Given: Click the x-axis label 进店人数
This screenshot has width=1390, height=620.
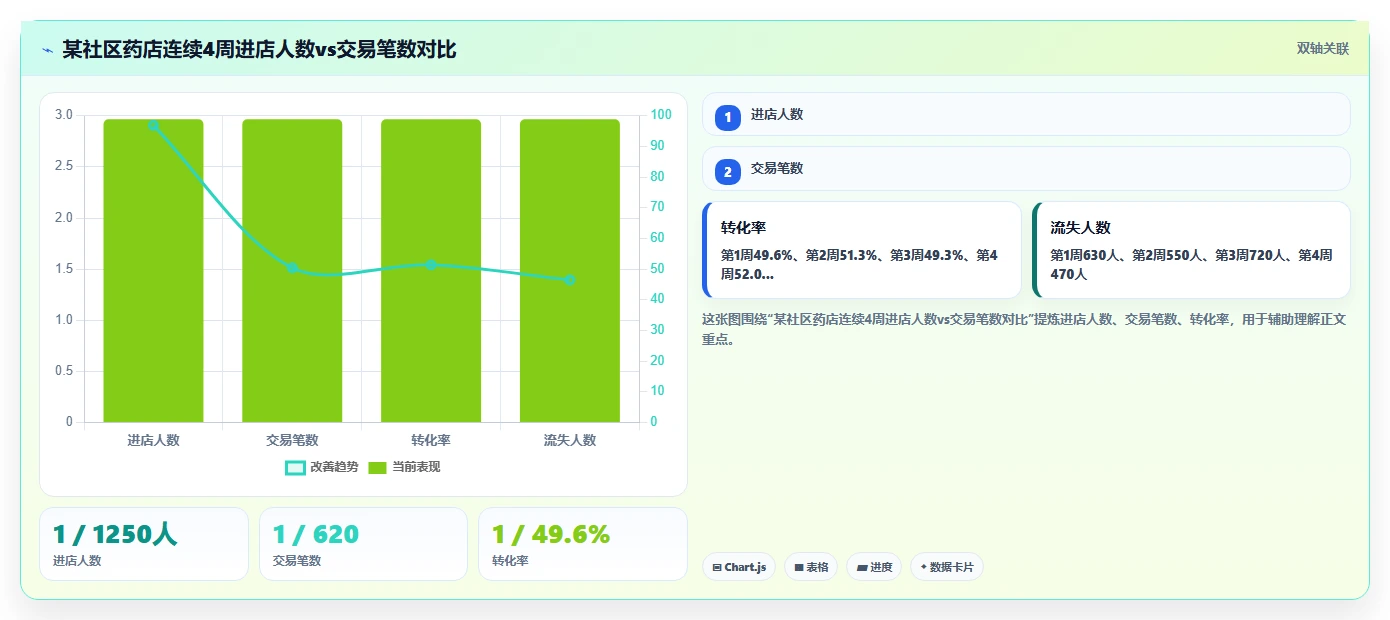Looking at the screenshot, I should click(x=153, y=440).
